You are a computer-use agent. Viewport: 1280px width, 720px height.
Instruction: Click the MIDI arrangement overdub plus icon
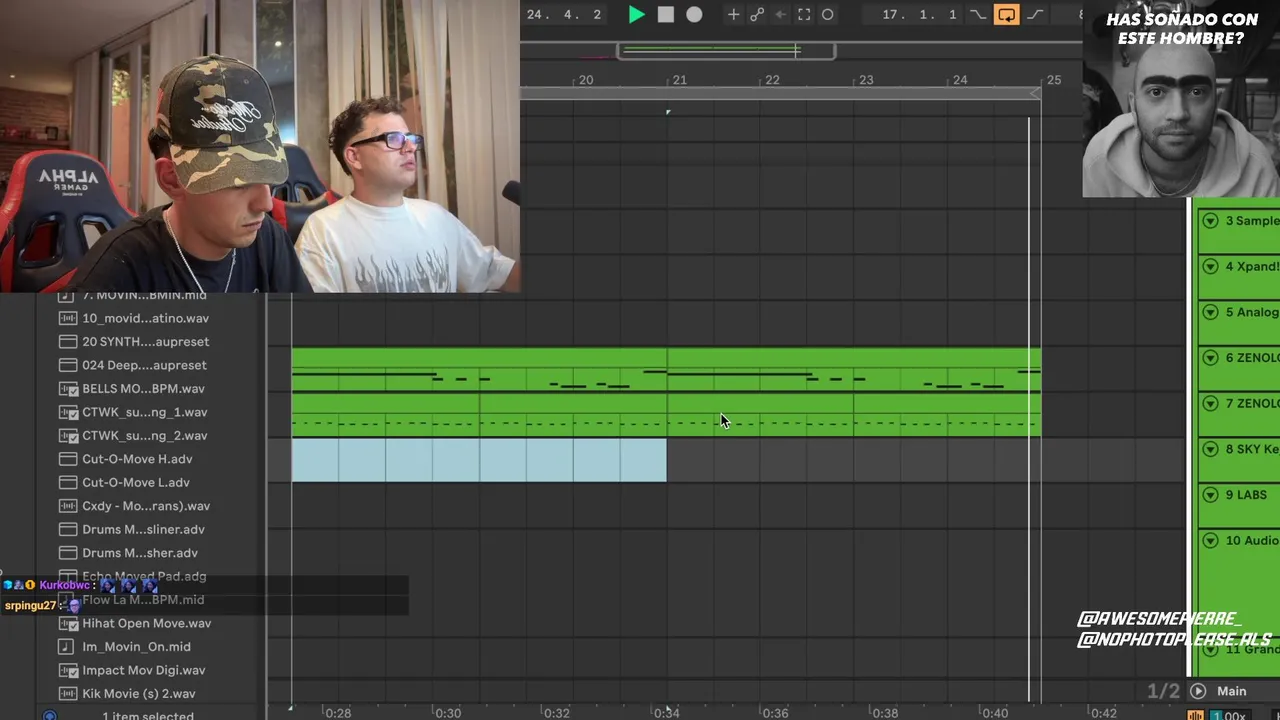733,15
